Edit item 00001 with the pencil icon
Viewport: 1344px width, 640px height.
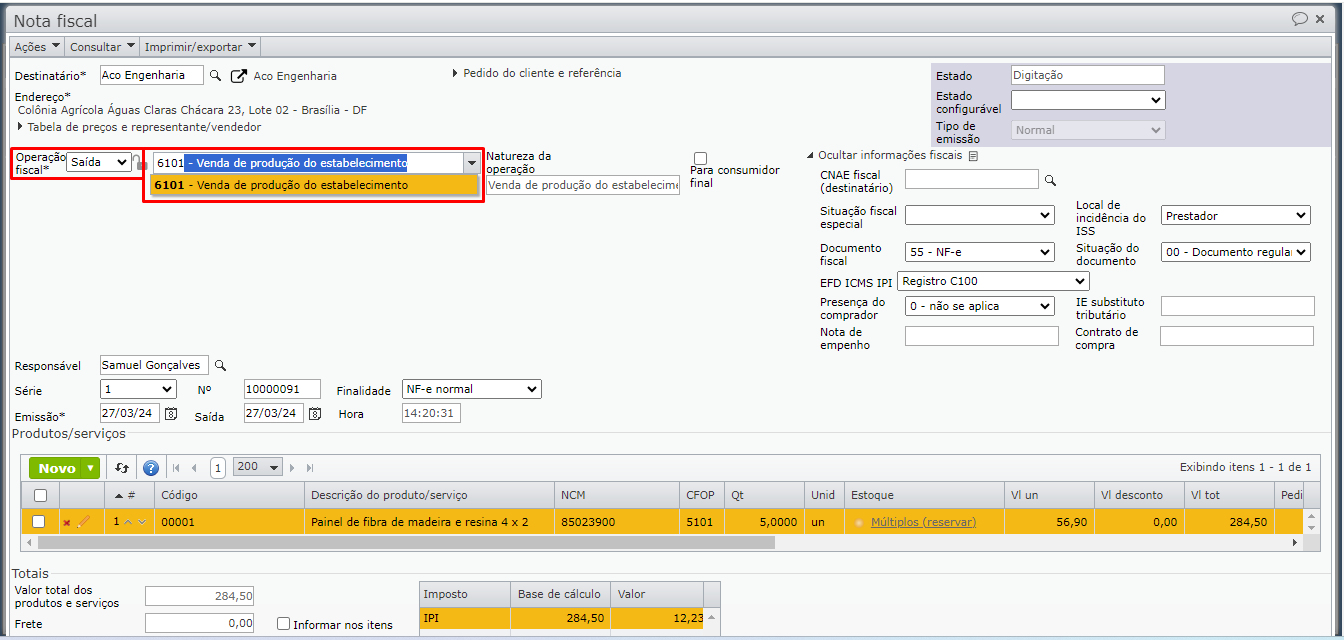(x=84, y=522)
